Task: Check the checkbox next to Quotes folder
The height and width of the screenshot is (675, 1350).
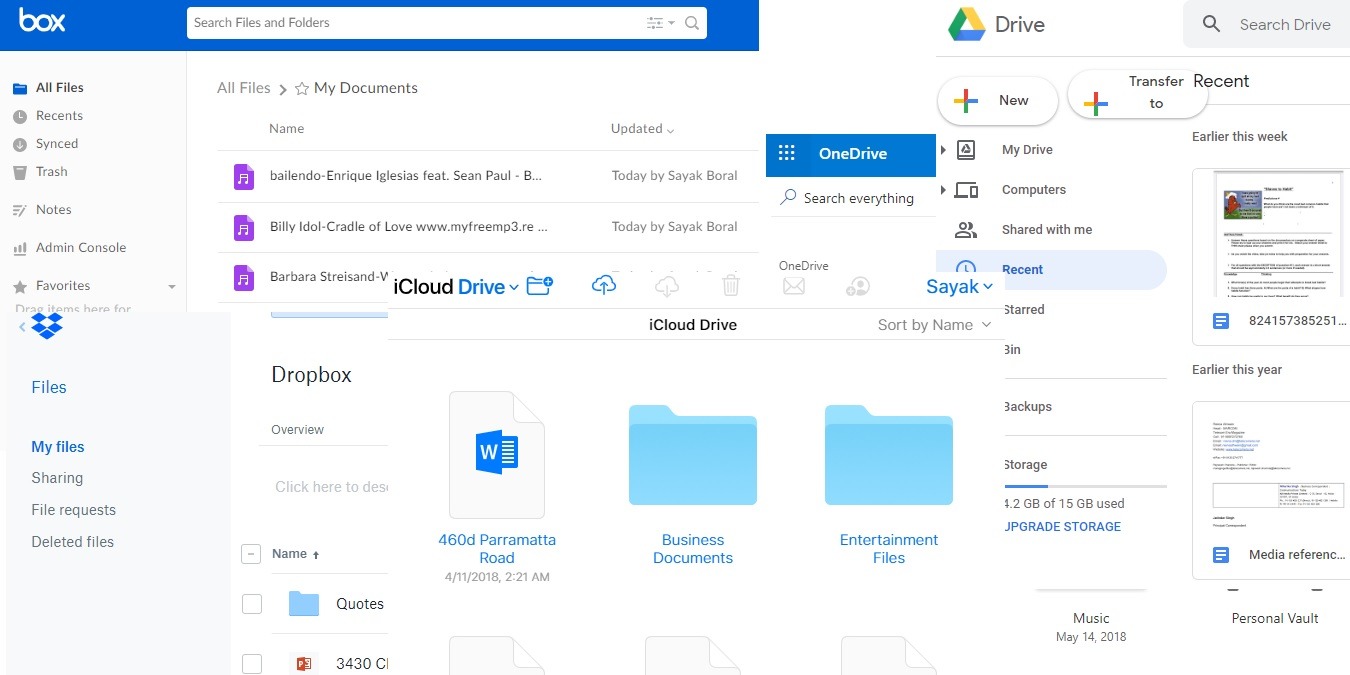Action: point(251,603)
